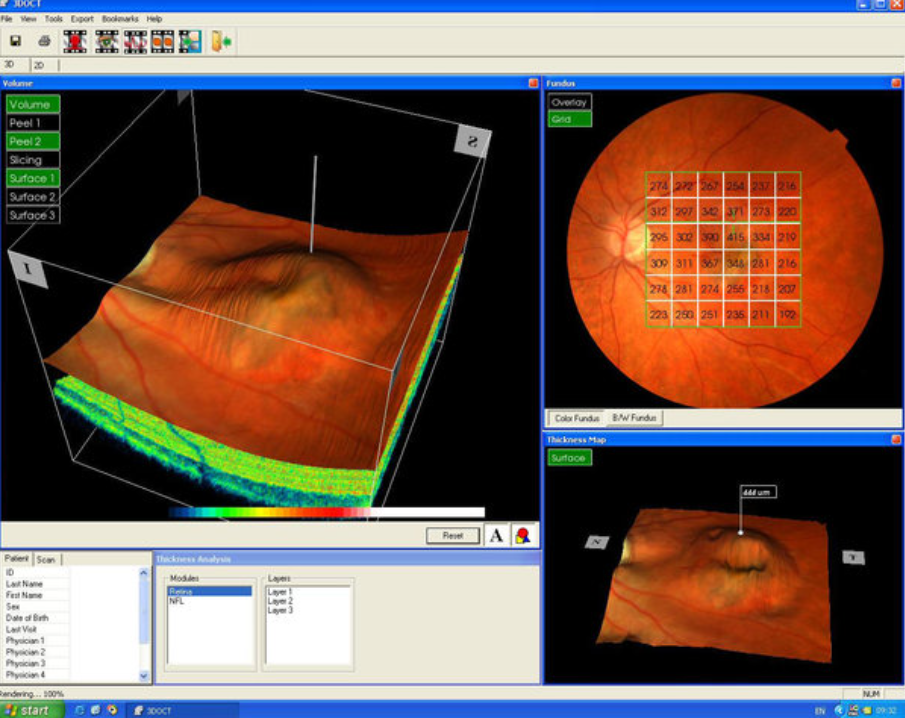This screenshot has height=718, width=905.
Task: Select the B/W Fundus tab
Action: click(x=634, y=417)
